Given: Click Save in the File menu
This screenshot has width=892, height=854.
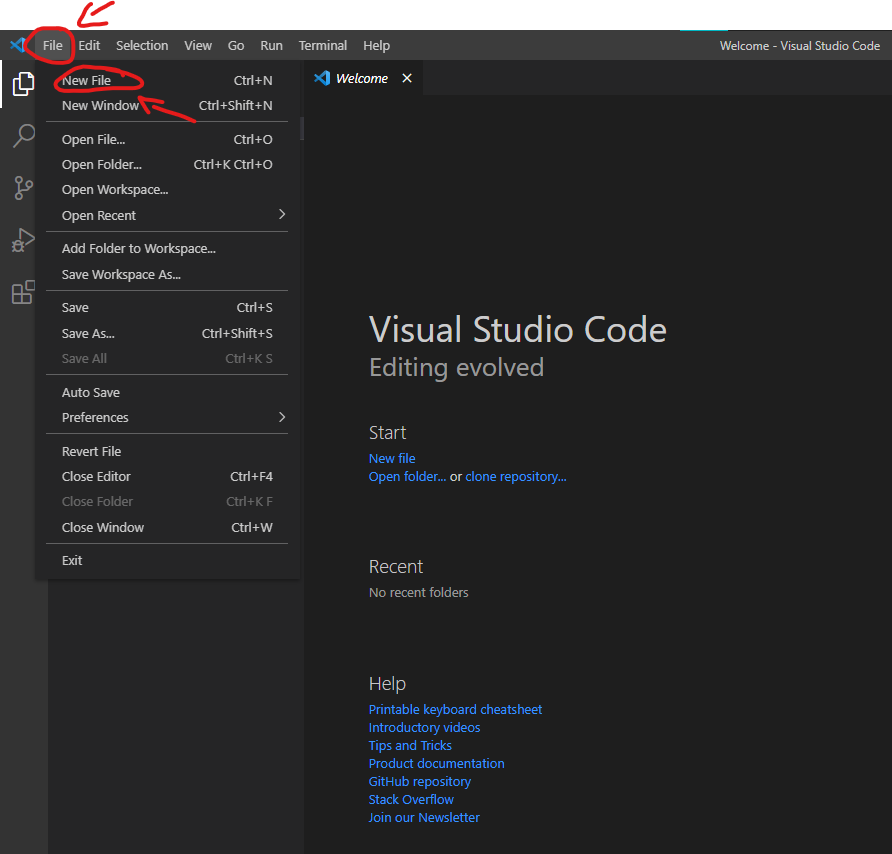Looking at the screenshot, I should point(167,307).
